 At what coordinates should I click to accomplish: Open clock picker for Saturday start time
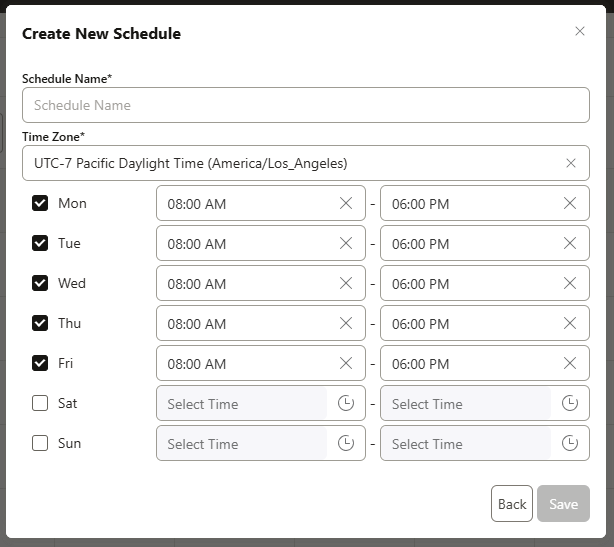346,403
